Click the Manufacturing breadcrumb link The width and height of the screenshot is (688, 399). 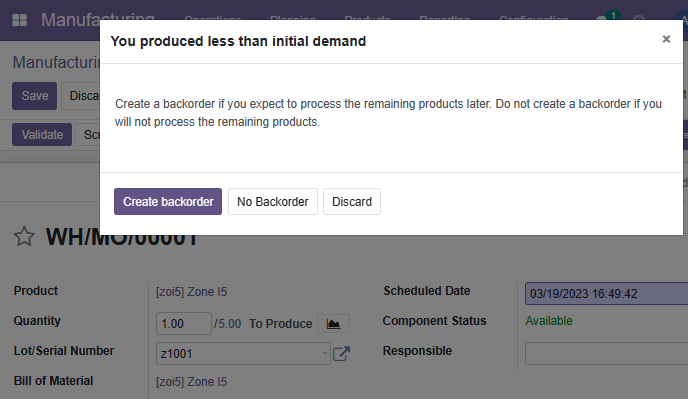coord(56,62)
